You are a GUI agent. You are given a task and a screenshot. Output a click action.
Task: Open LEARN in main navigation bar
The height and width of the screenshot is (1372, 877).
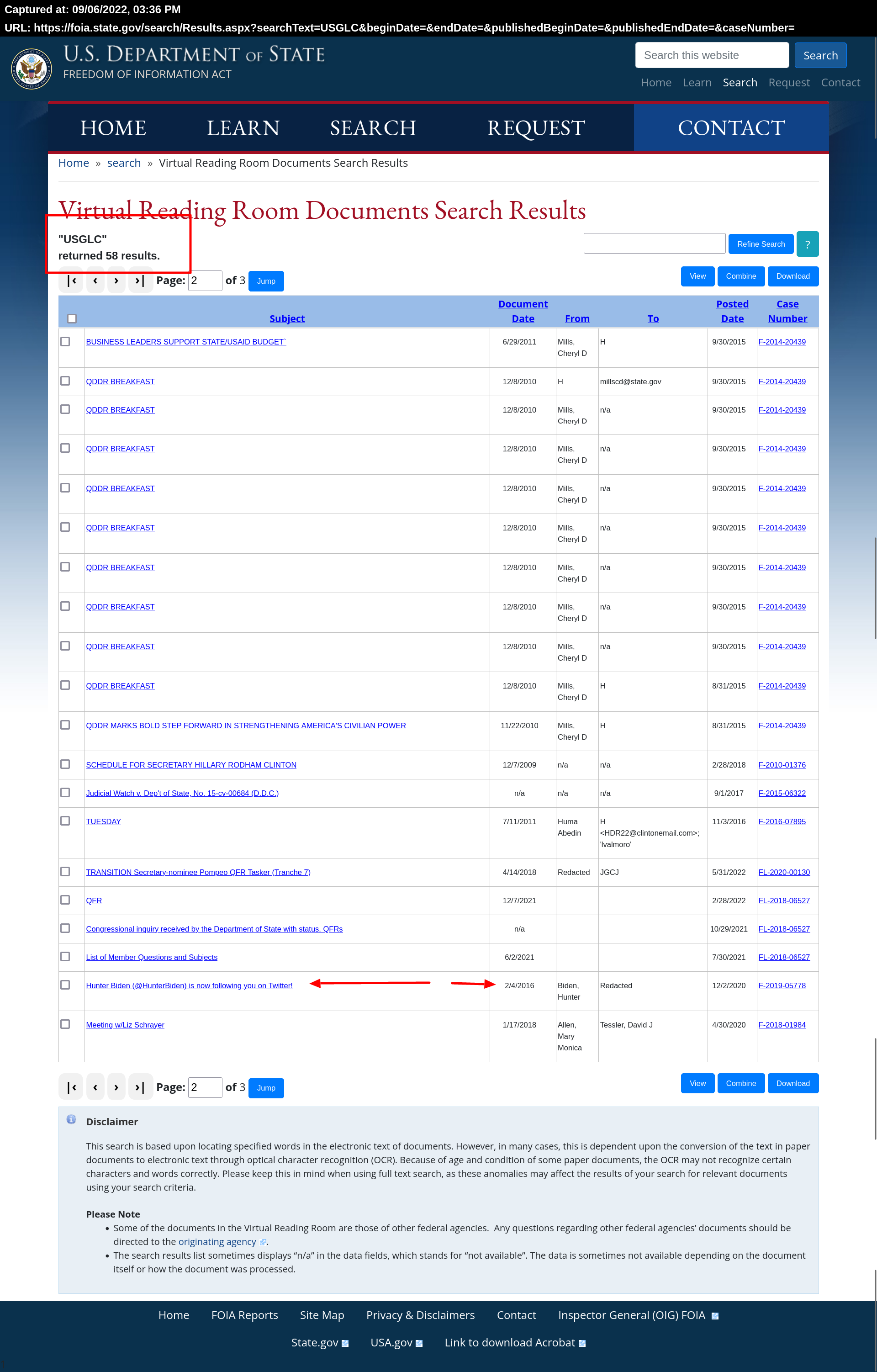point(243,128)
